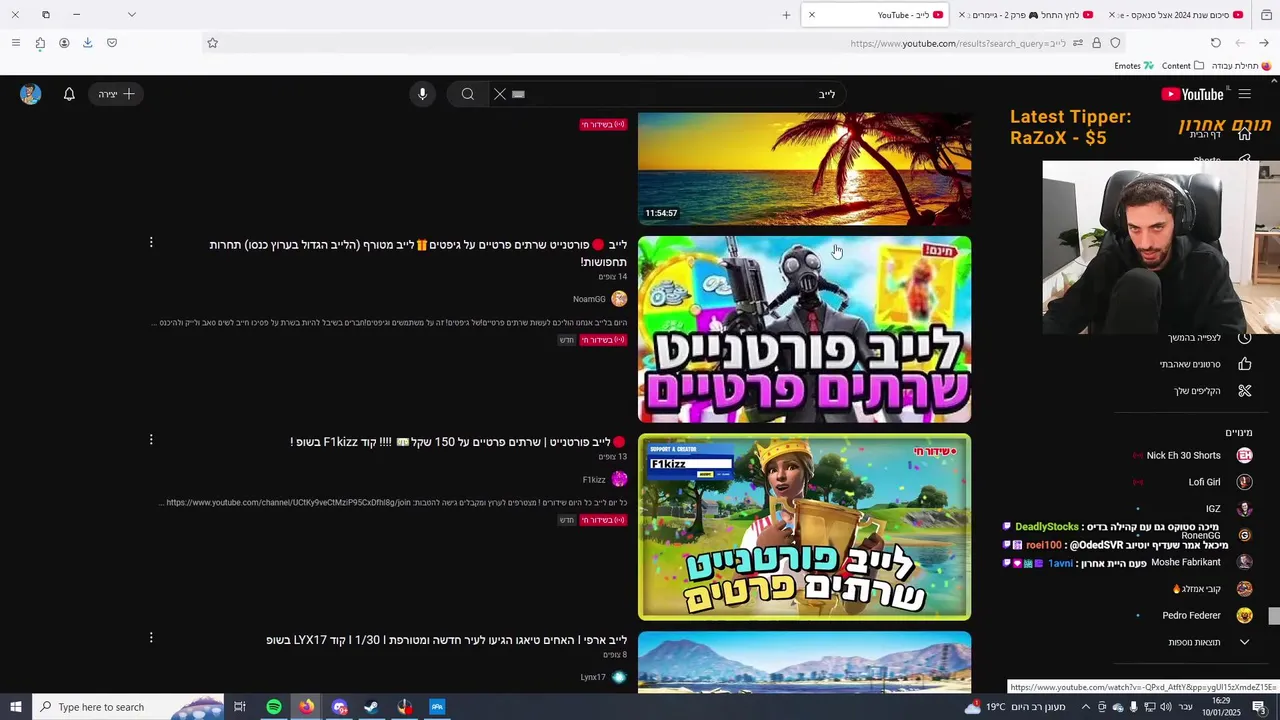Open the Content bookmarks folder
This screenshot has height=720, width=1280.
click(x=1182, y=66)
